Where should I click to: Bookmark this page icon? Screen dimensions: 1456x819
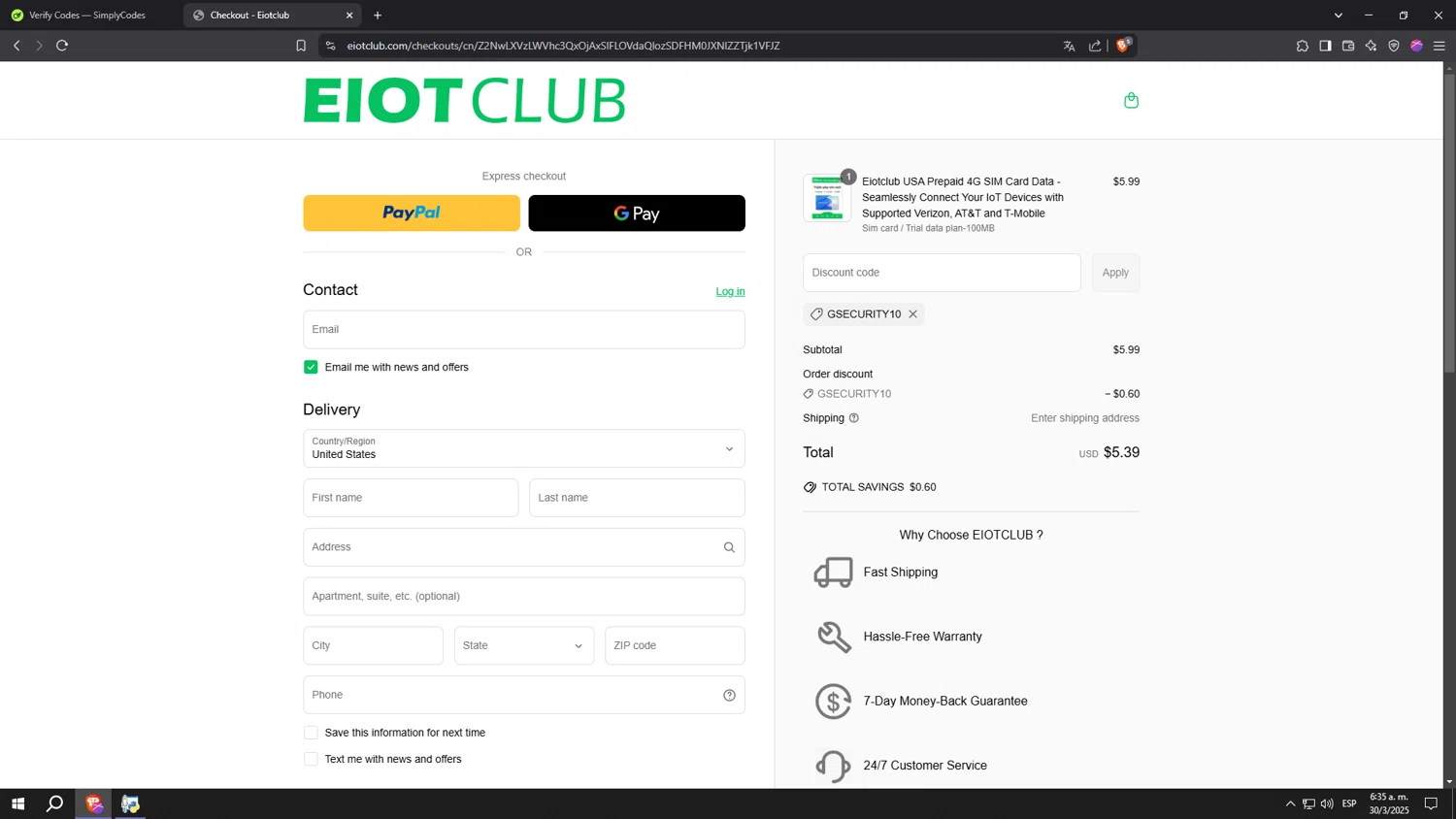[x=301, y=46]
